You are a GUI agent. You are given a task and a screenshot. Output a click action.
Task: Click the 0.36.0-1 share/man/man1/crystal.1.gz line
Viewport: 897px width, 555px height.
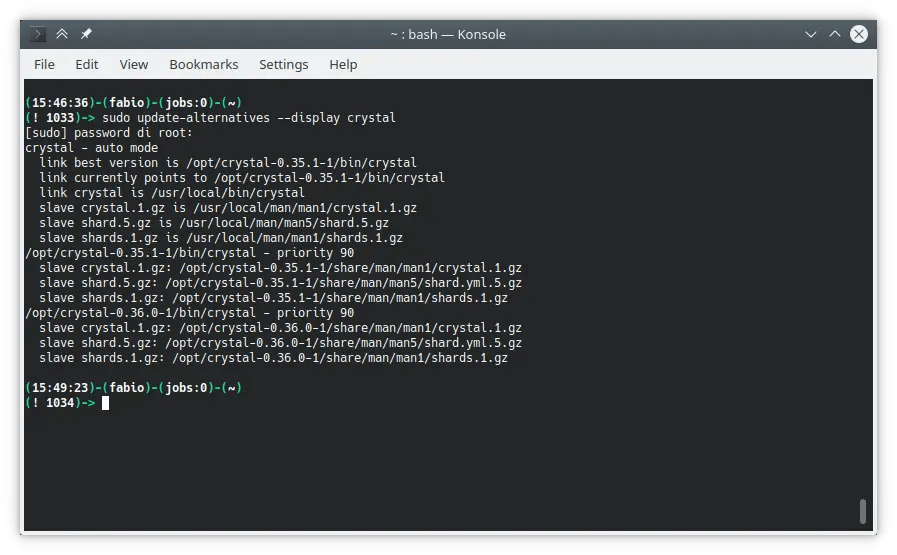point(280,328)
